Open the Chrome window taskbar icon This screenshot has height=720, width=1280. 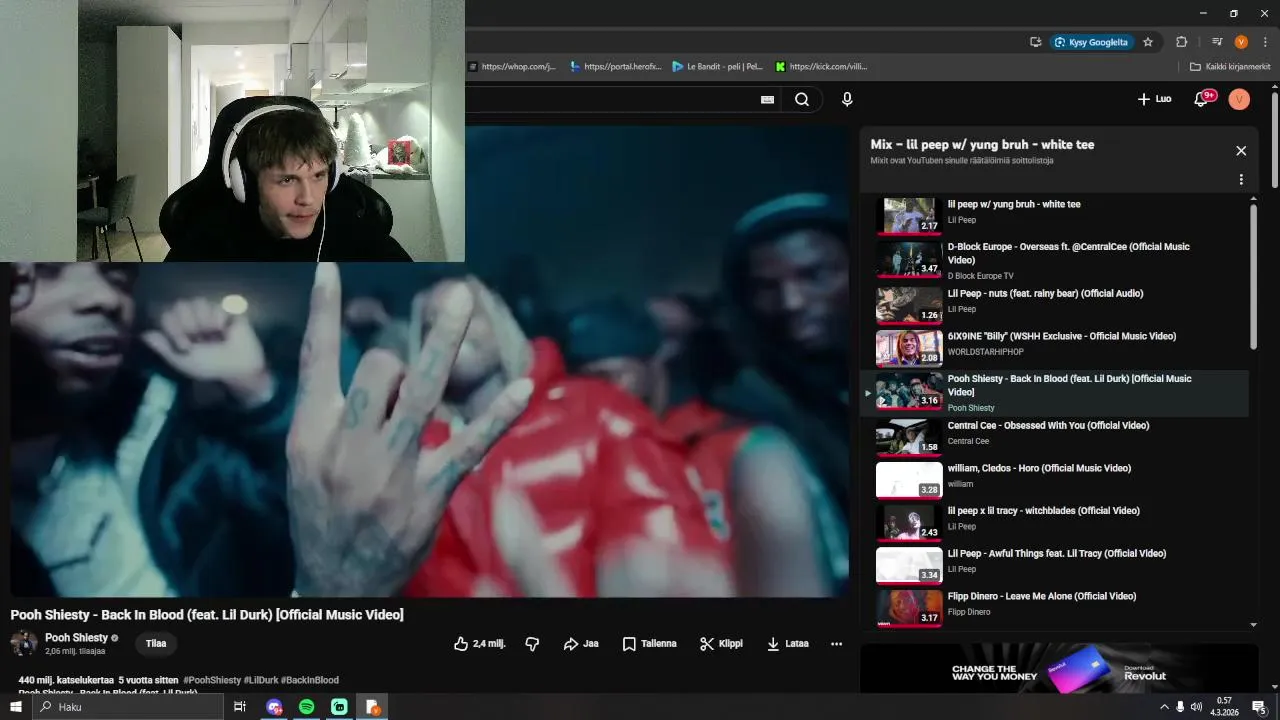373,707
